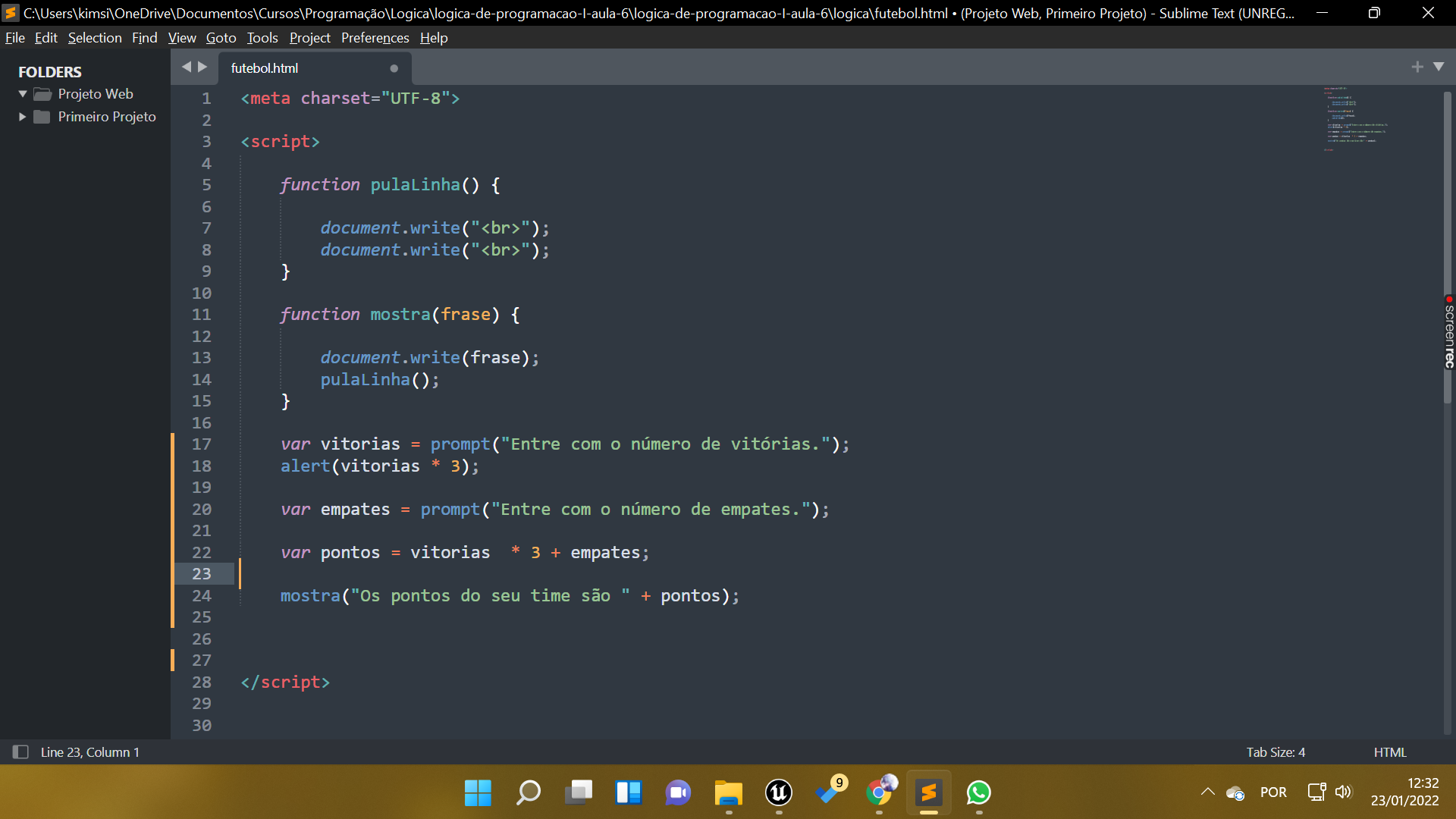Open tab list dropdown arrow

coord(1439,67)
